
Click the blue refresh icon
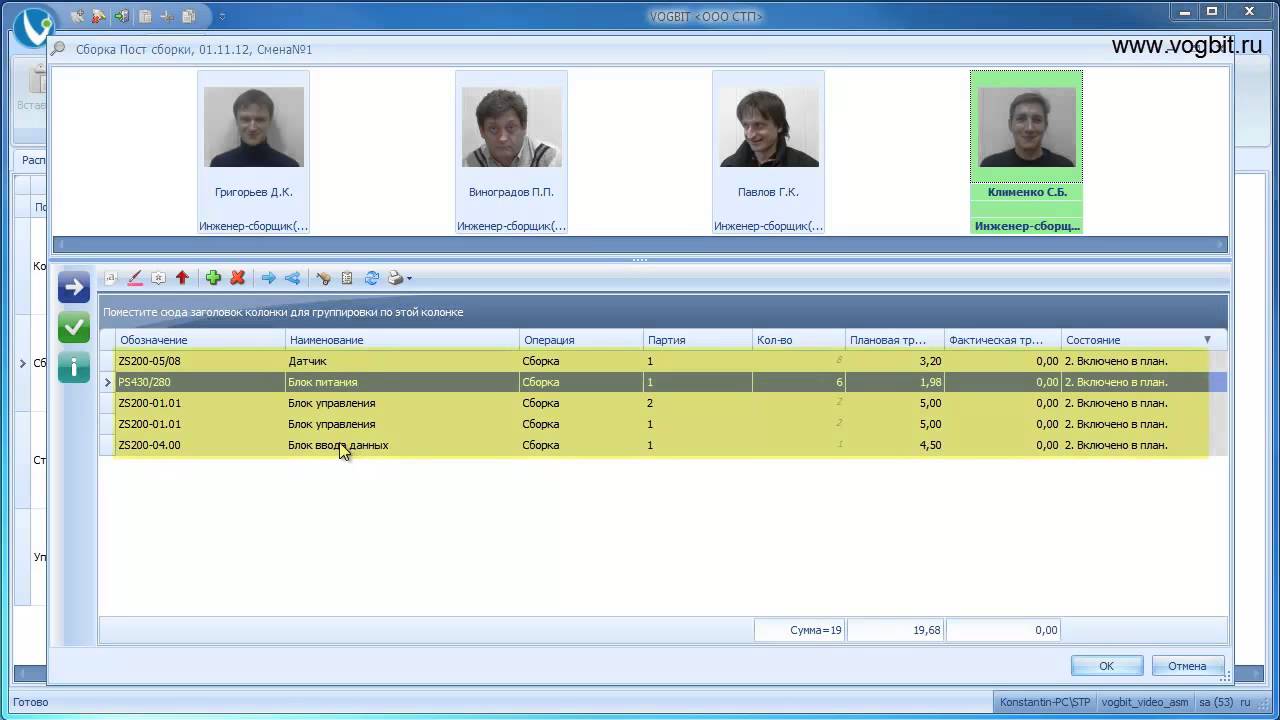click(371, 278)
